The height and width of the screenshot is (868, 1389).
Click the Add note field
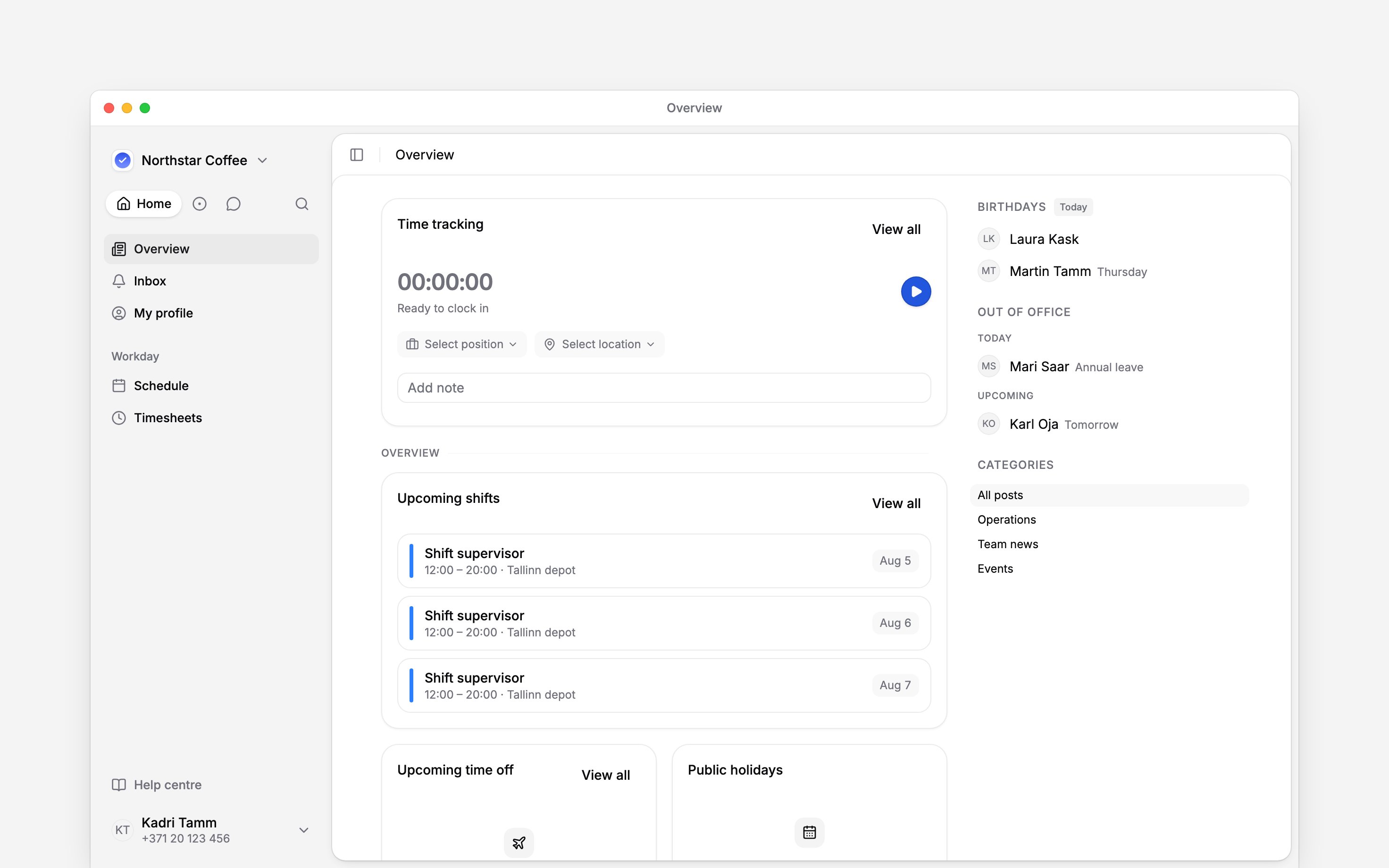coord(664,388)
